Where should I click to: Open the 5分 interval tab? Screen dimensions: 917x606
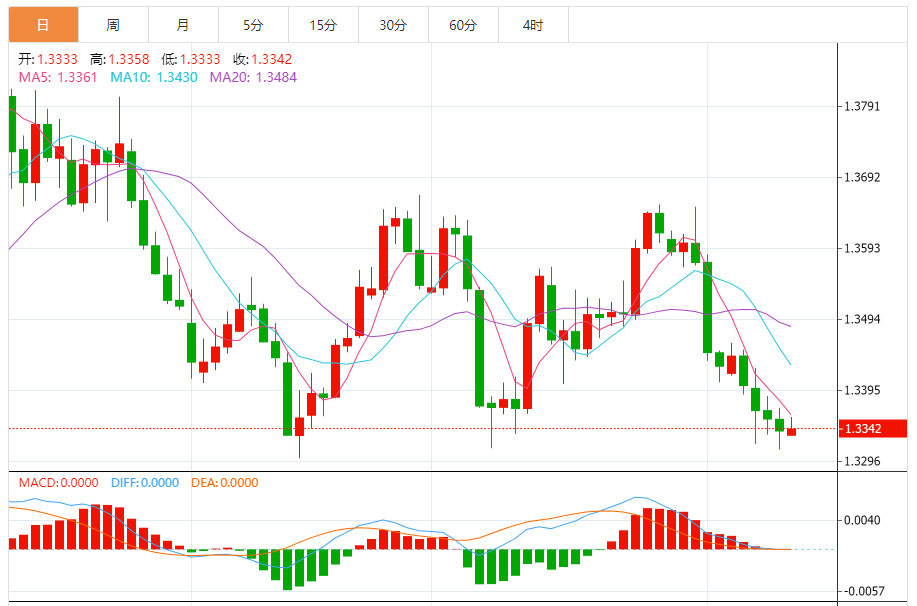click(253, 25)
